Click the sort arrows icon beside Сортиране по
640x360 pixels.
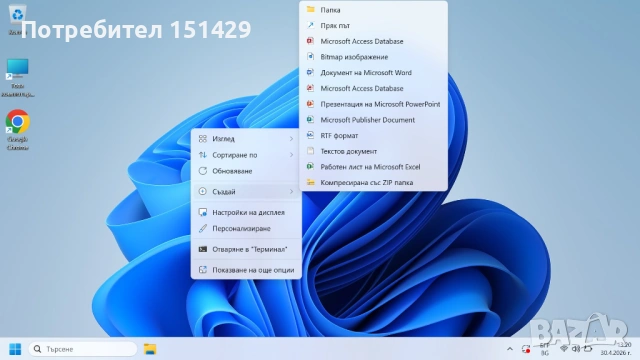click(x=202, y=155)
